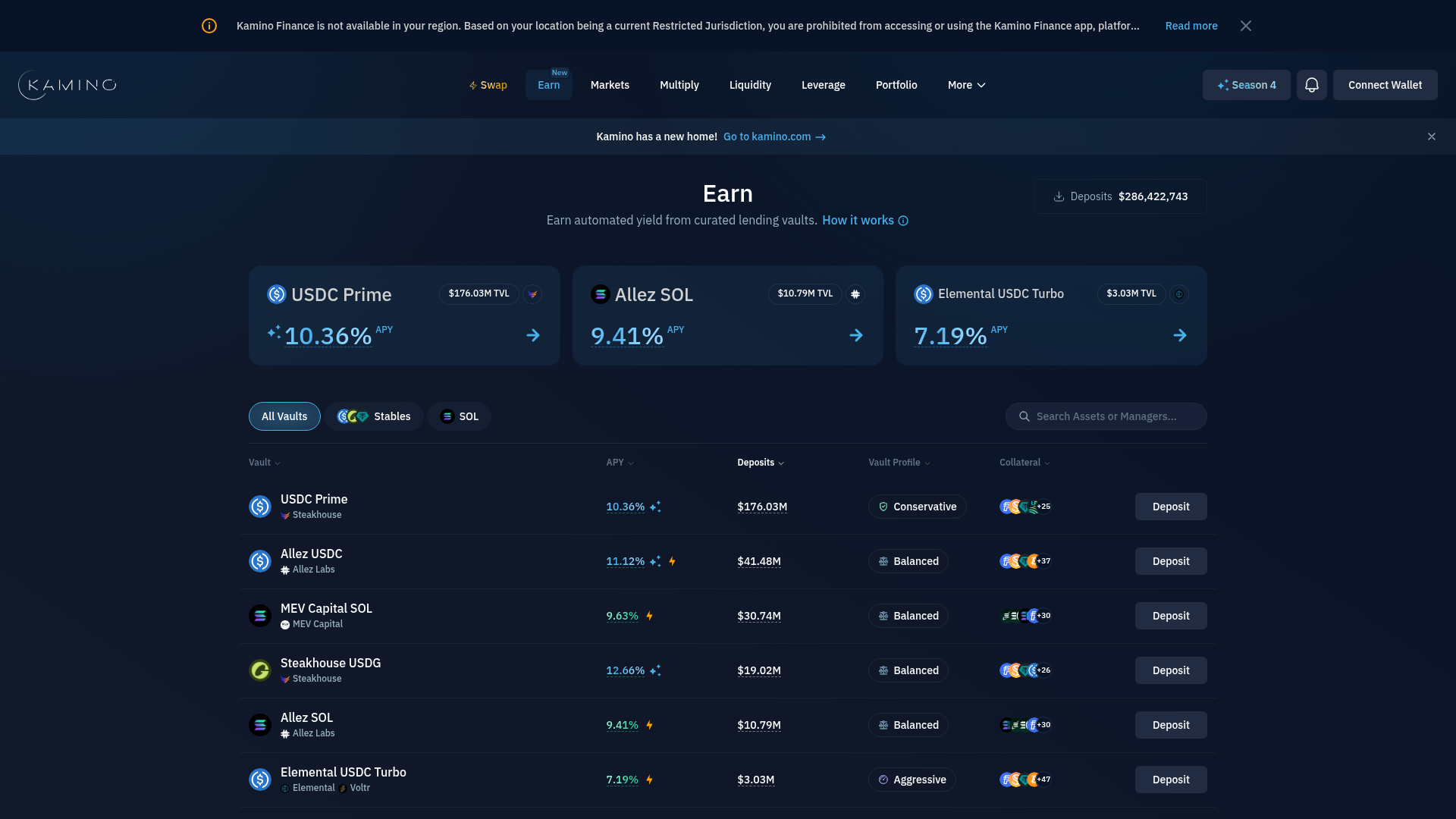The height and width of the screenshot is (819, 1456).
Task: Click collateral icons +47 in Elemental USDC Turbo row
Action: [1025, 780]
